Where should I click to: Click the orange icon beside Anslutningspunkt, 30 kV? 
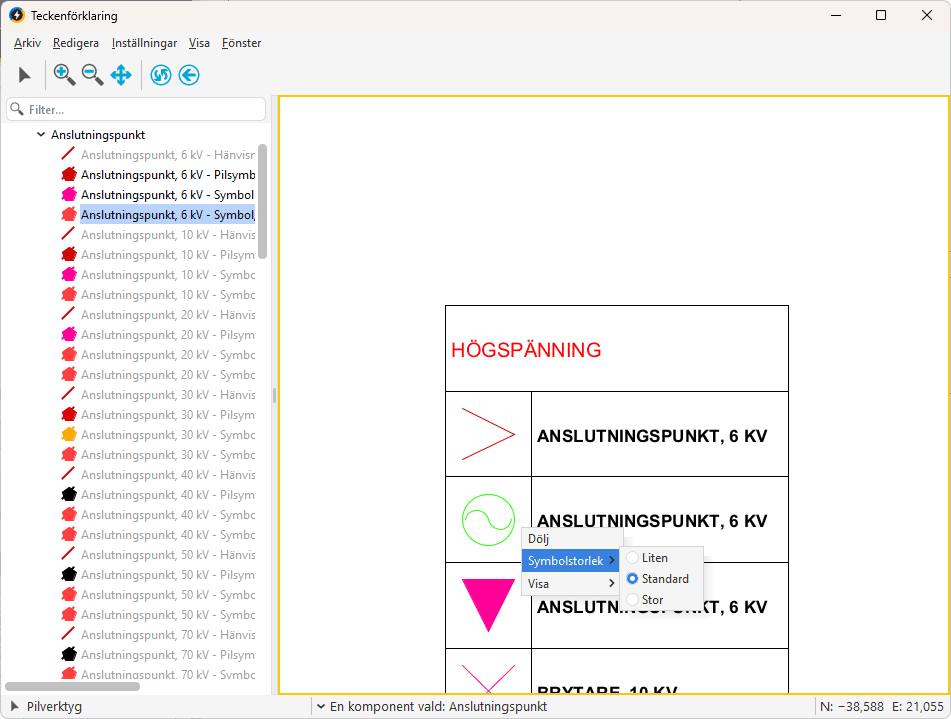tap(69, 435)
